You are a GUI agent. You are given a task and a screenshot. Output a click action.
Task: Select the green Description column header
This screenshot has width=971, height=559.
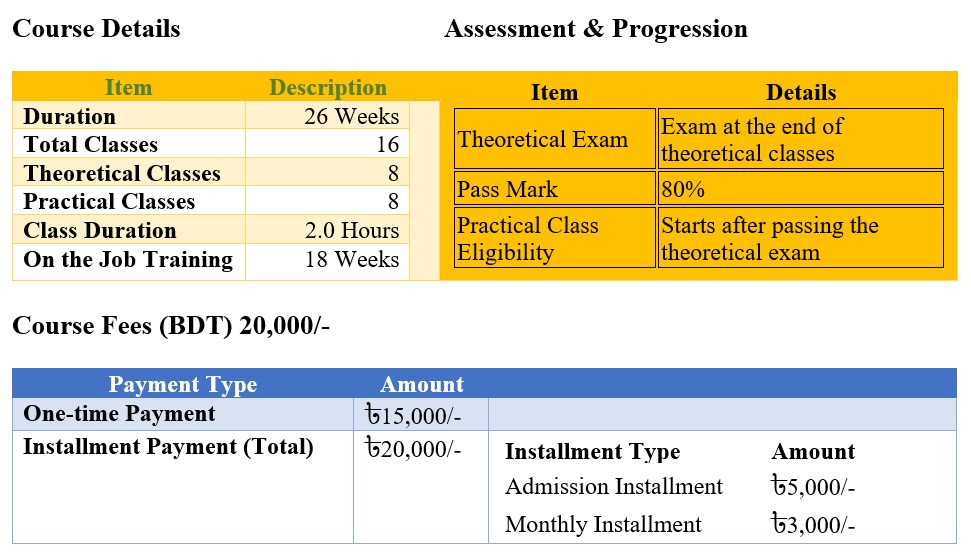[328, 88]
